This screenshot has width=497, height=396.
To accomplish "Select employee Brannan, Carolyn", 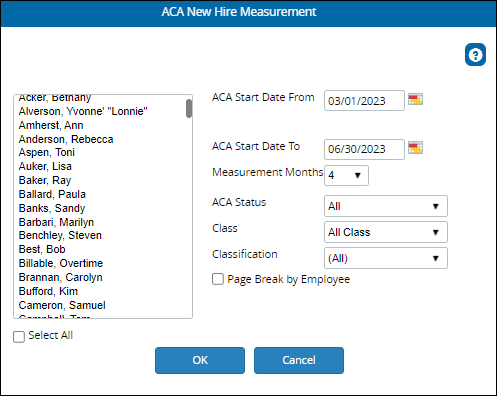I will (x=60, y=277).
